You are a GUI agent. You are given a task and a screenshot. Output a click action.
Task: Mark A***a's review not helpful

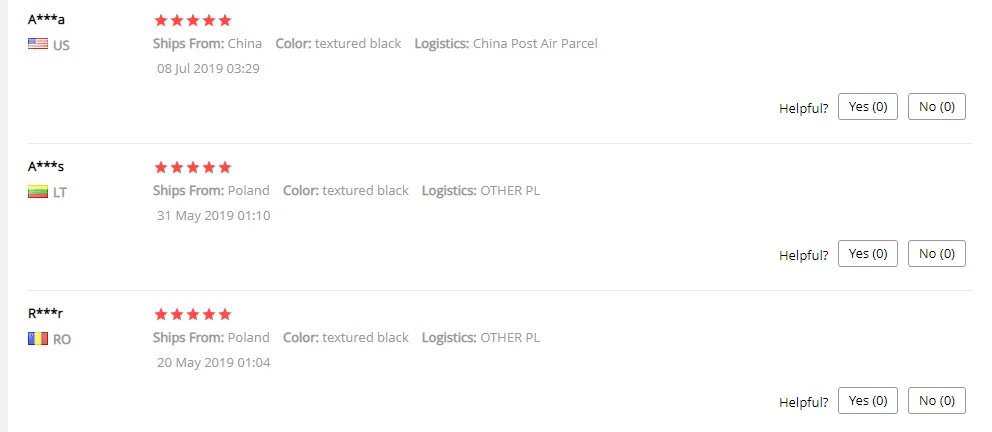point(937,106)
